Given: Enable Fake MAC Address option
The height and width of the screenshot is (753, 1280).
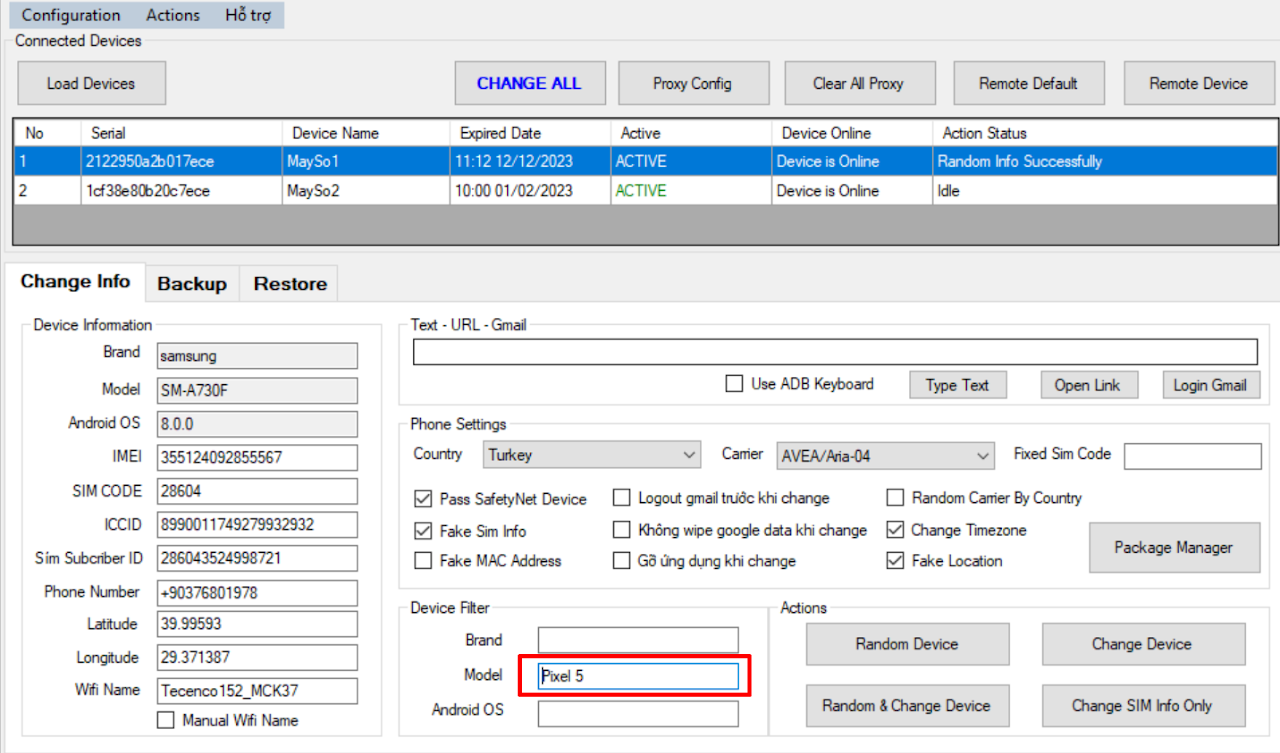Looking at the screenshot, I should (423, 561).
